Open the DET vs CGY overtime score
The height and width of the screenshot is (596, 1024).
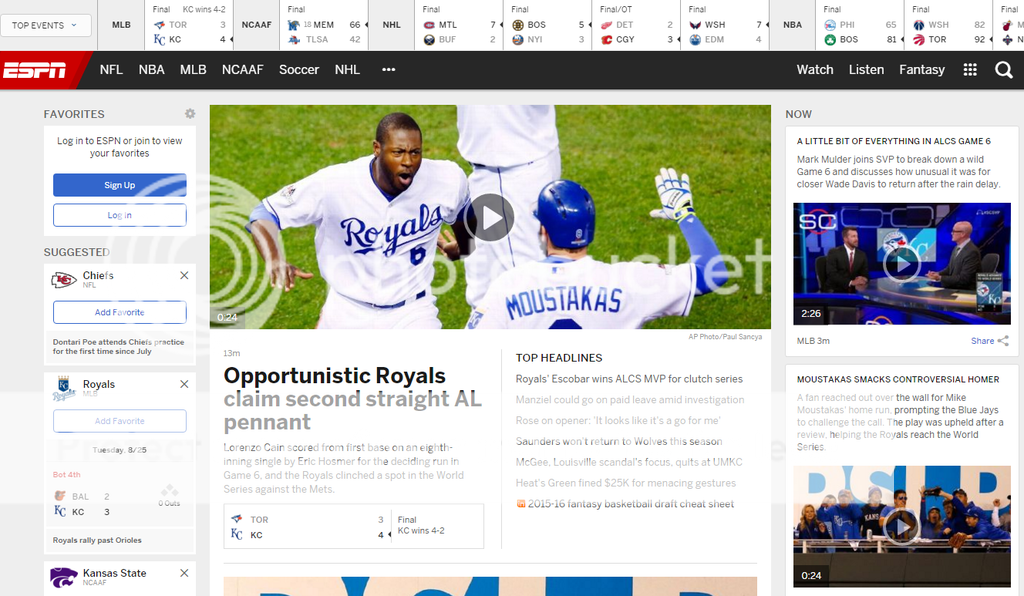pos(636,25)
